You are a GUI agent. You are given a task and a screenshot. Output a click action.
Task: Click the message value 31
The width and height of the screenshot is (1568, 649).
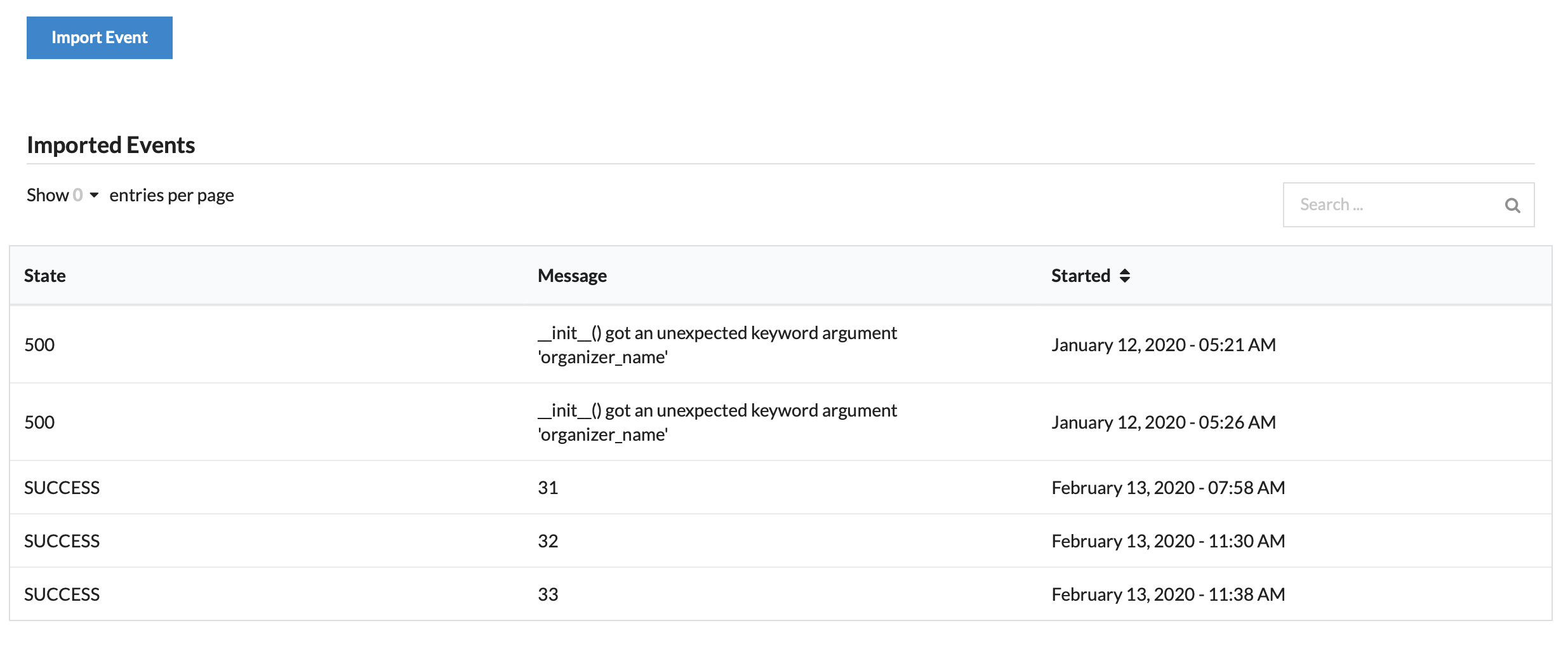[x=548, y=488]
